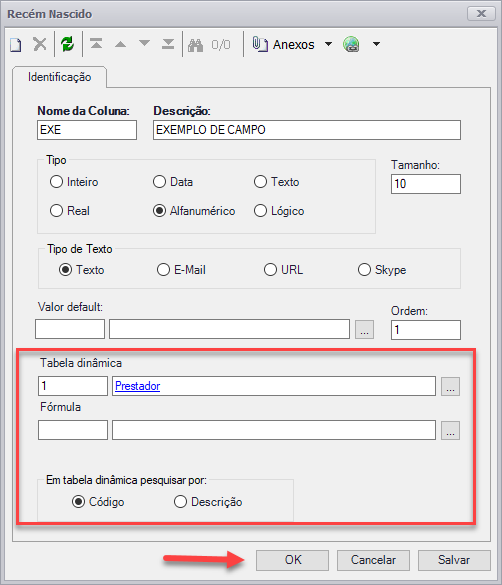Click the 0/0 search counter
The height and width of the screenshot is (585, 502).
click(x=221, y=45)
